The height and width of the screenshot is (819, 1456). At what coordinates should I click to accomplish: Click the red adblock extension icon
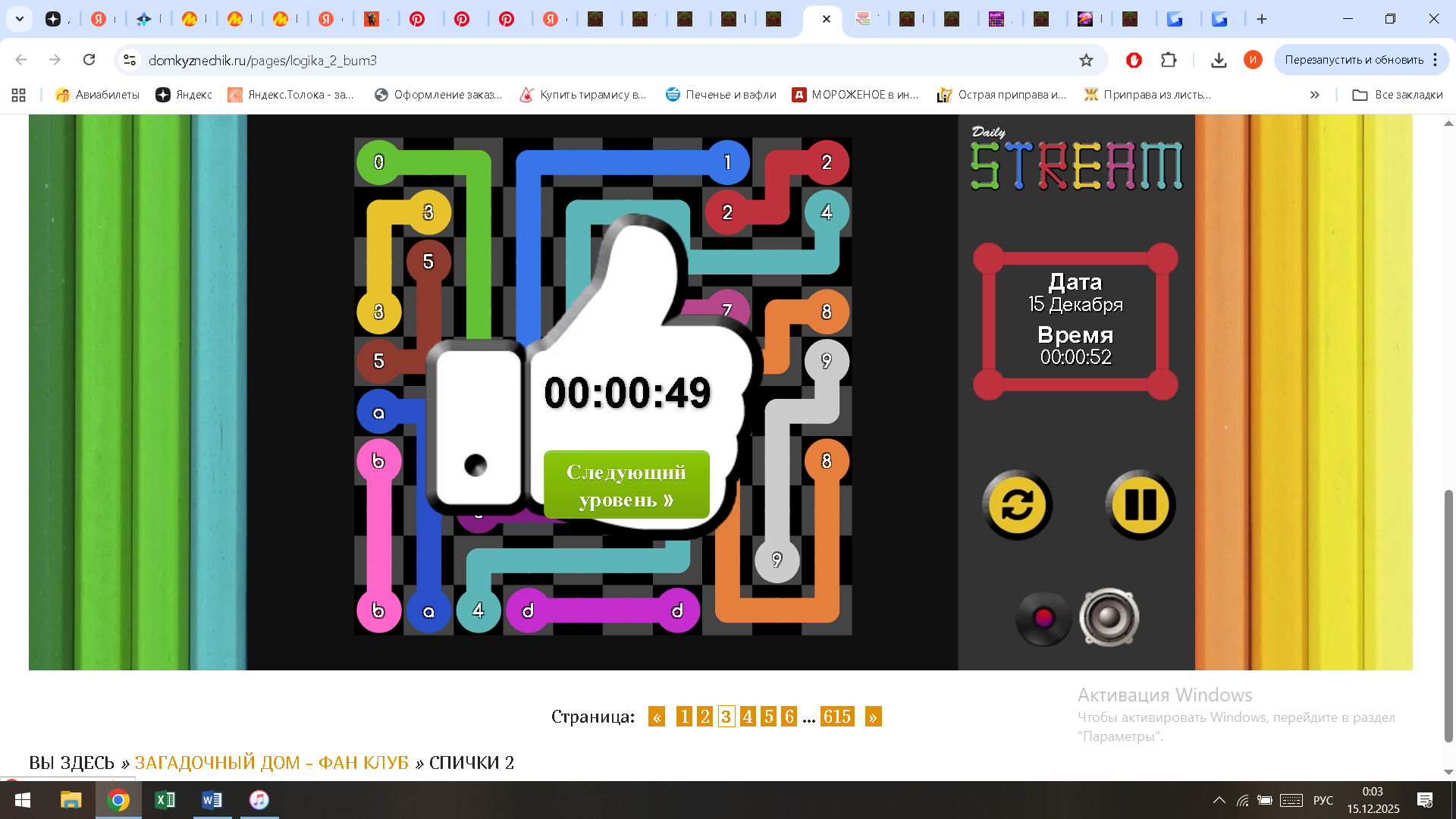1134,60
